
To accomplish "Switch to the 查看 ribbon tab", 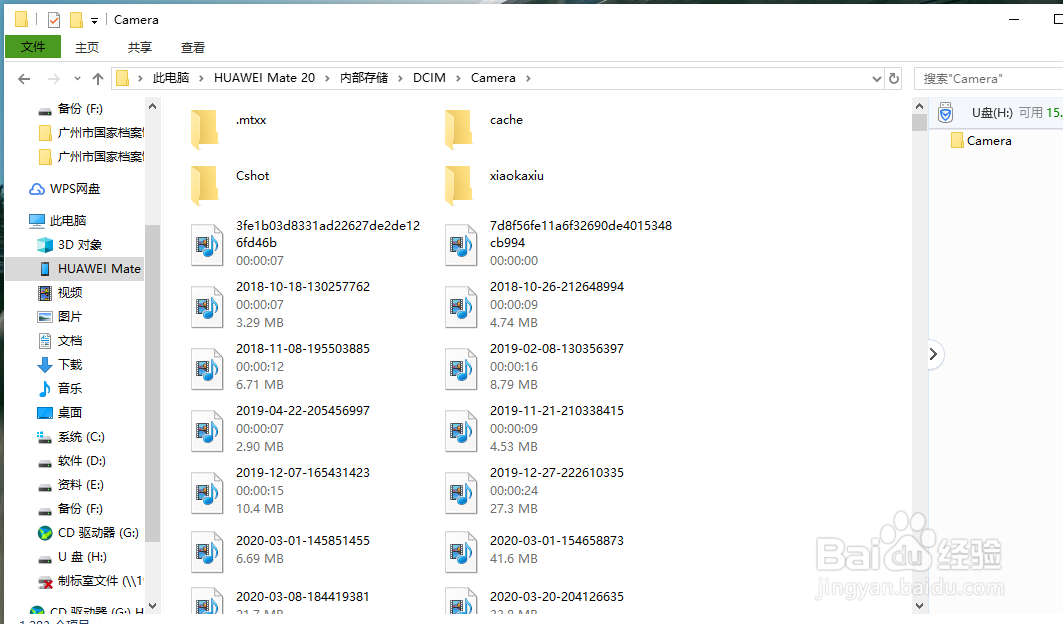I will pos(193,47).
